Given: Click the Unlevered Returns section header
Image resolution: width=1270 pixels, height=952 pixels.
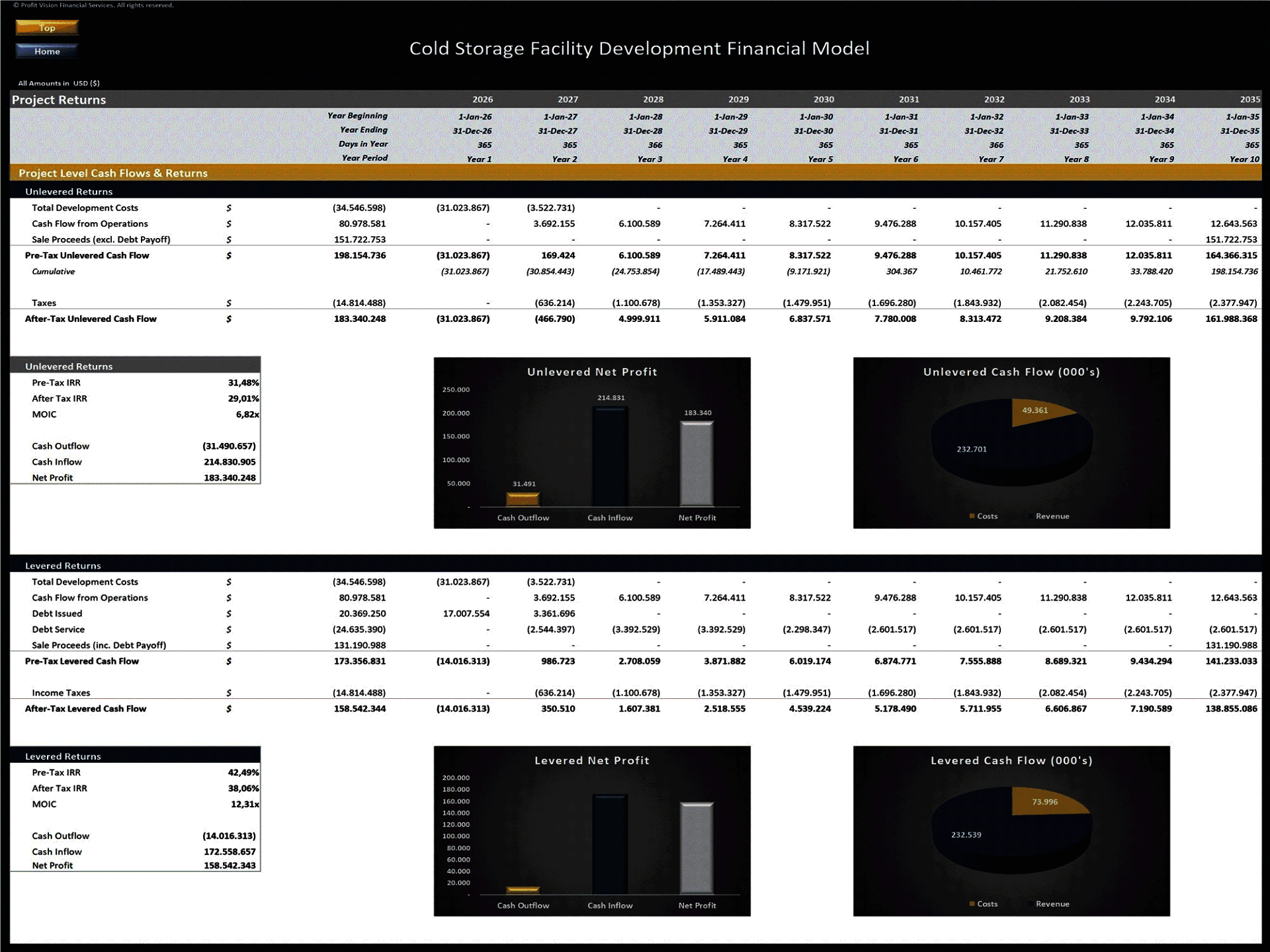Looking at the screenshot, I should point(68,192).
